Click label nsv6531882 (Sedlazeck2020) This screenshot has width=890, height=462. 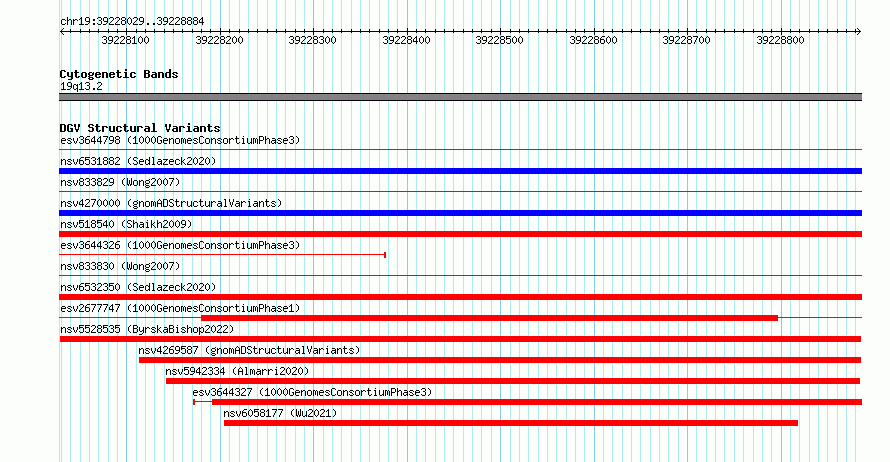pos(138,161)
